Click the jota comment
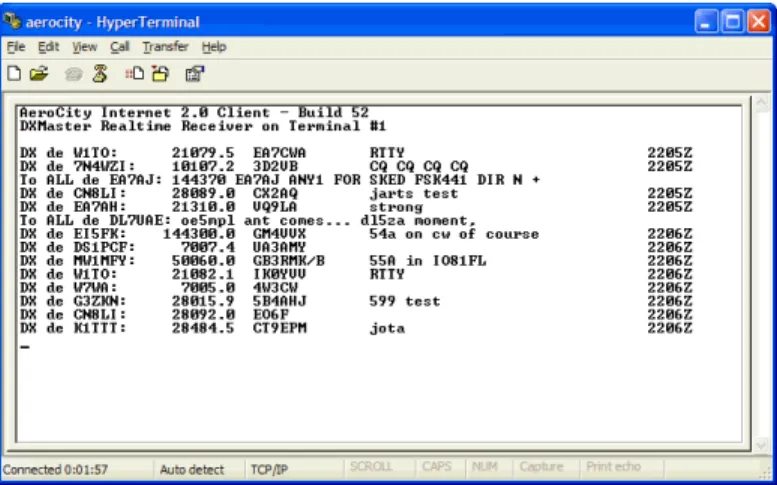 coord(387,328)
